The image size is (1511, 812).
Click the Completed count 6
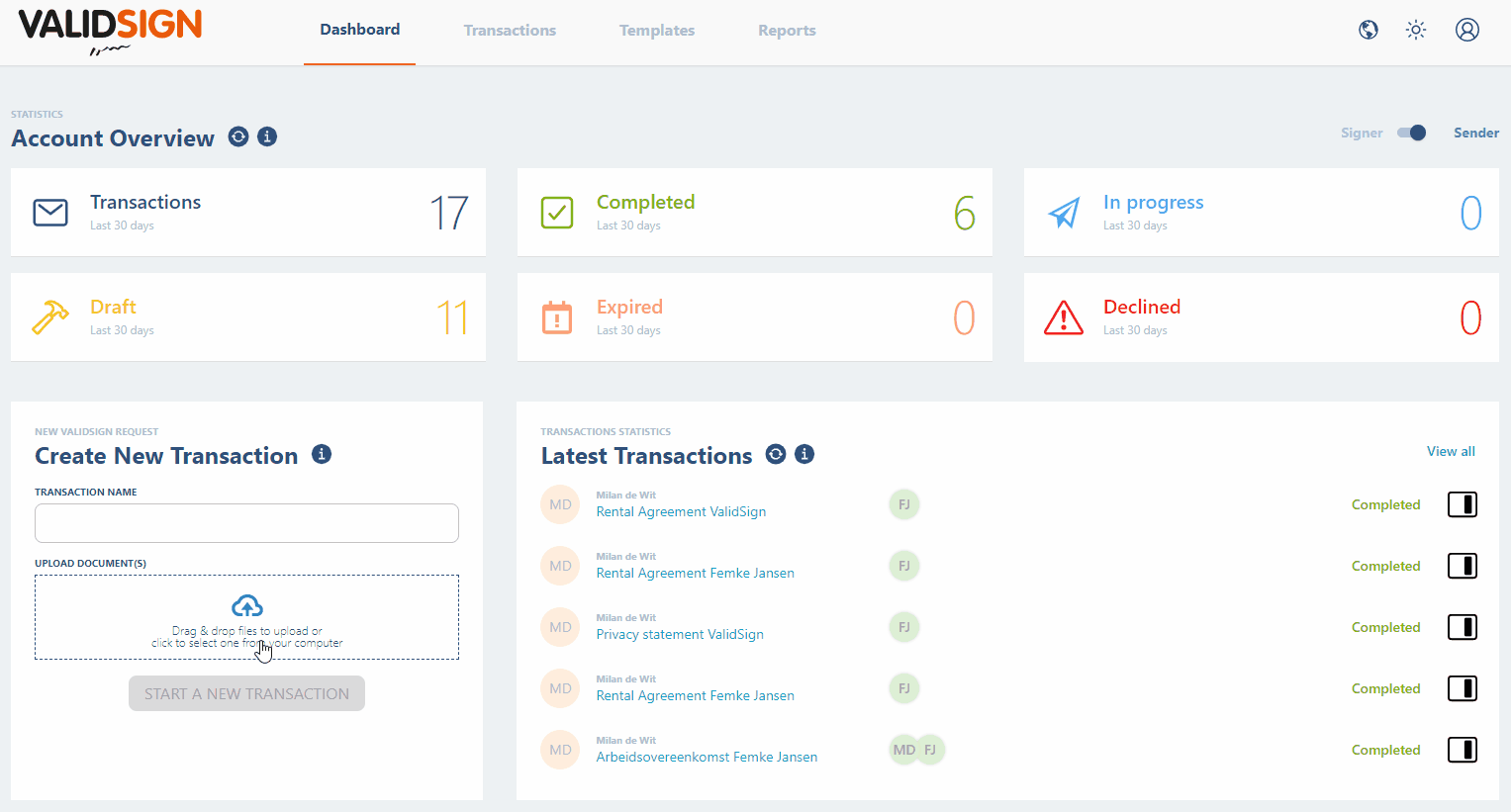click(965, 213)
